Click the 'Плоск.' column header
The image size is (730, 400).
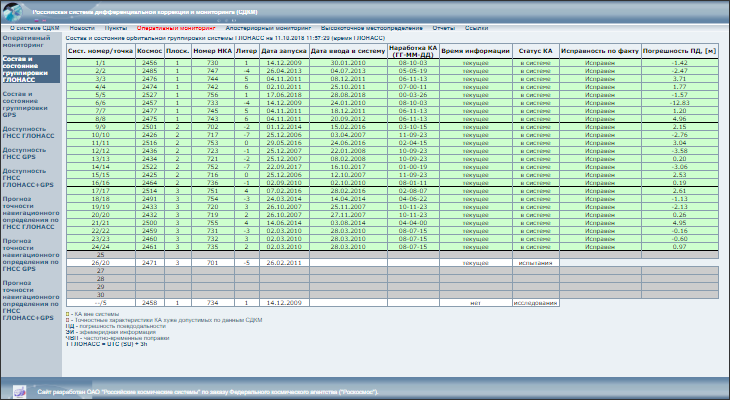[177, 51]
